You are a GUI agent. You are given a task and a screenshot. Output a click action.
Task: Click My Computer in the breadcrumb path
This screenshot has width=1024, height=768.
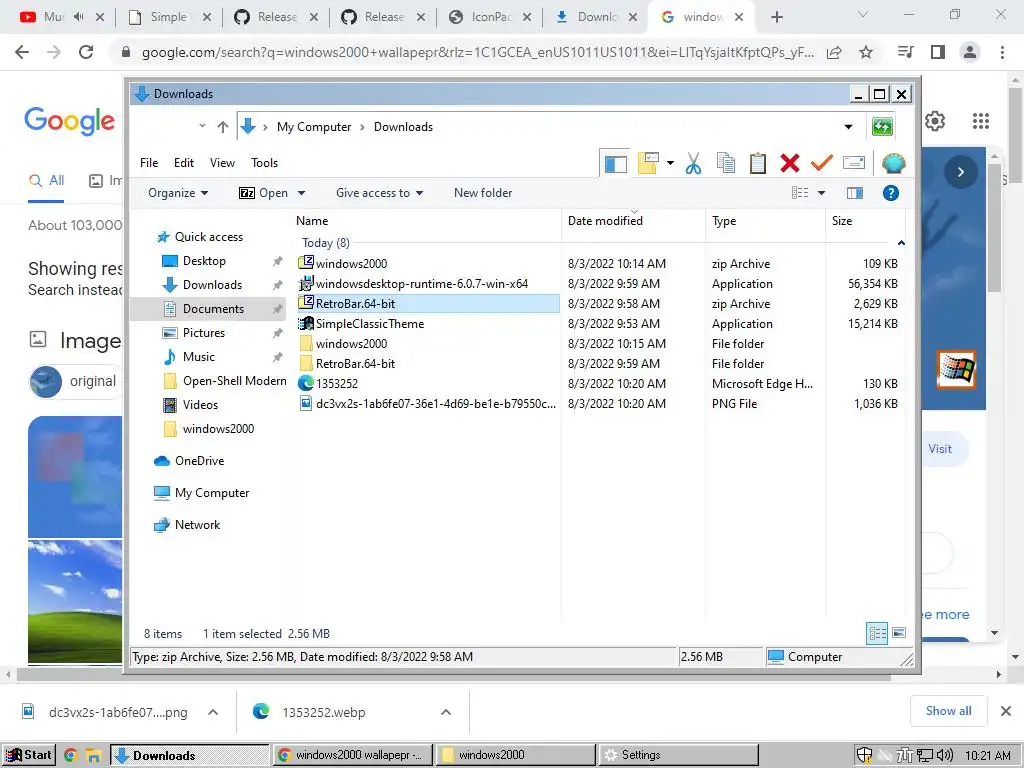[x=313, y=127]
